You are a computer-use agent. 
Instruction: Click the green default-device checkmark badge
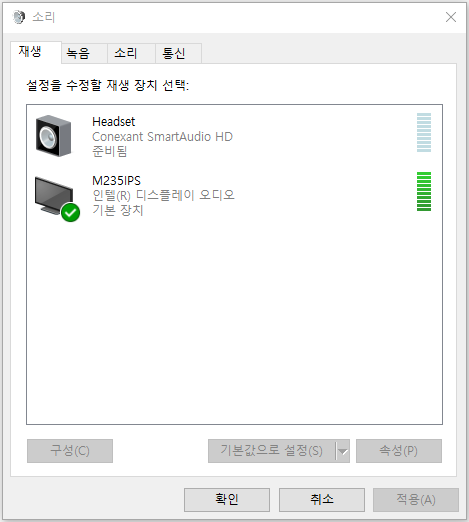coord(70,212)
